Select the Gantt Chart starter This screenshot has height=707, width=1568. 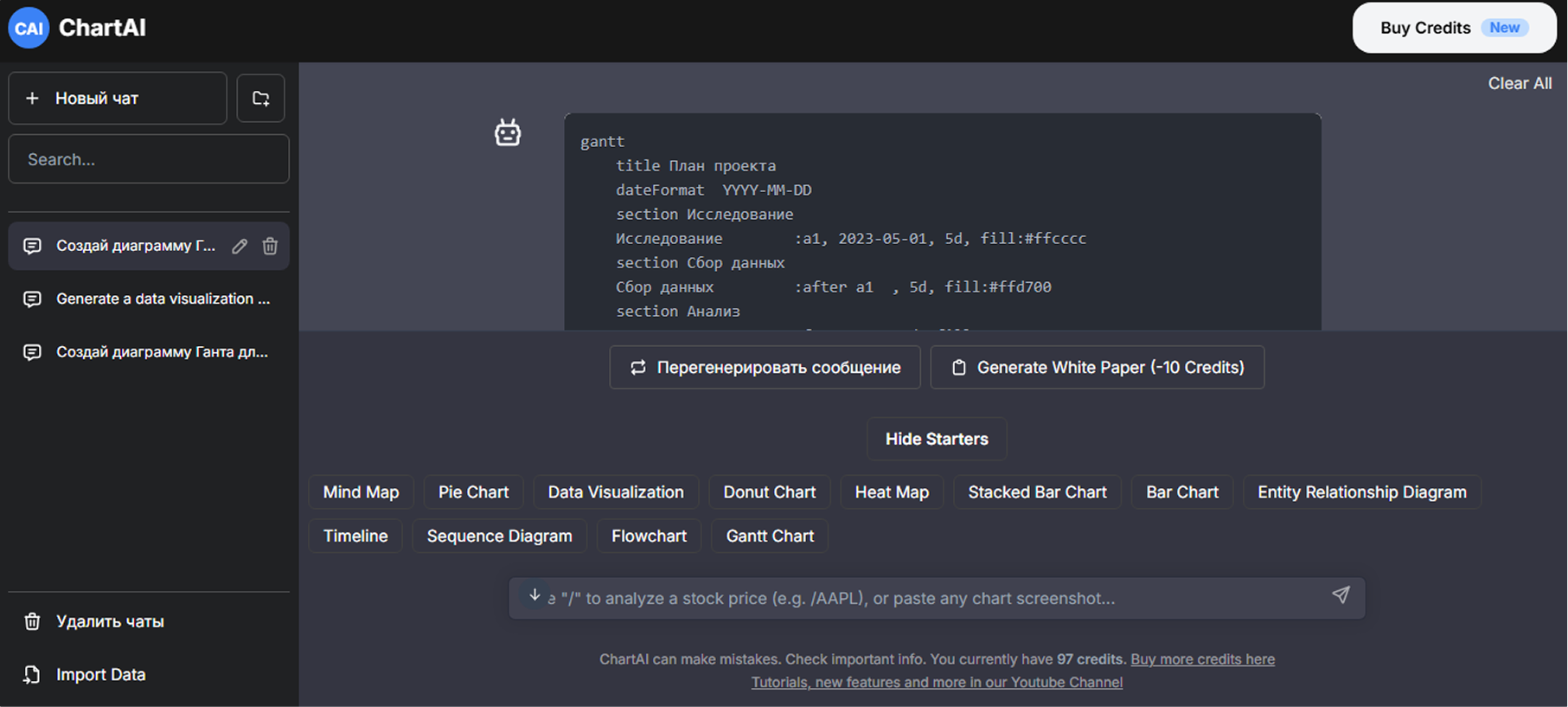769,537
